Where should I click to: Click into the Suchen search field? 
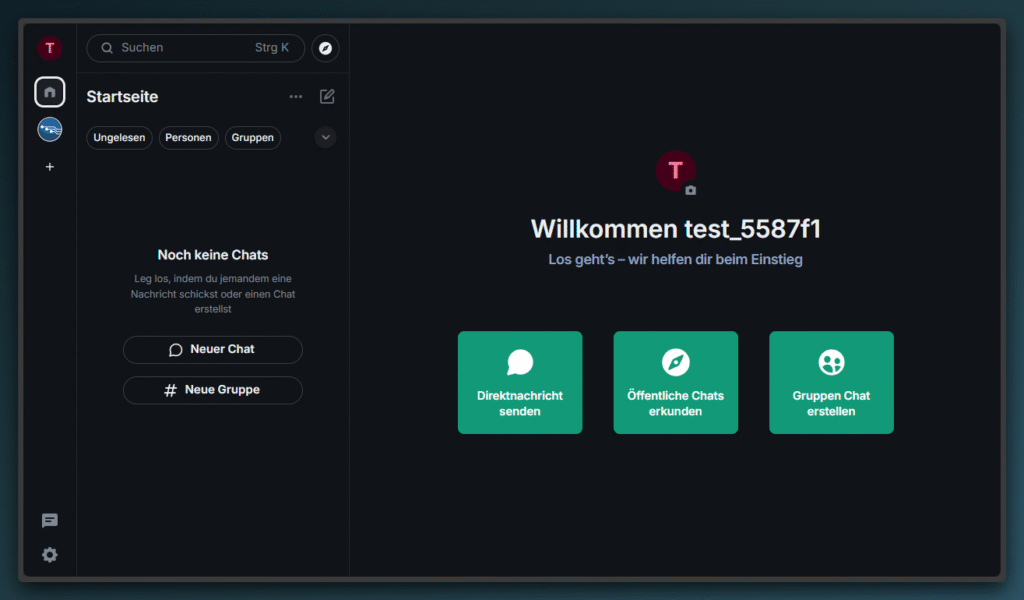point(185,48)
